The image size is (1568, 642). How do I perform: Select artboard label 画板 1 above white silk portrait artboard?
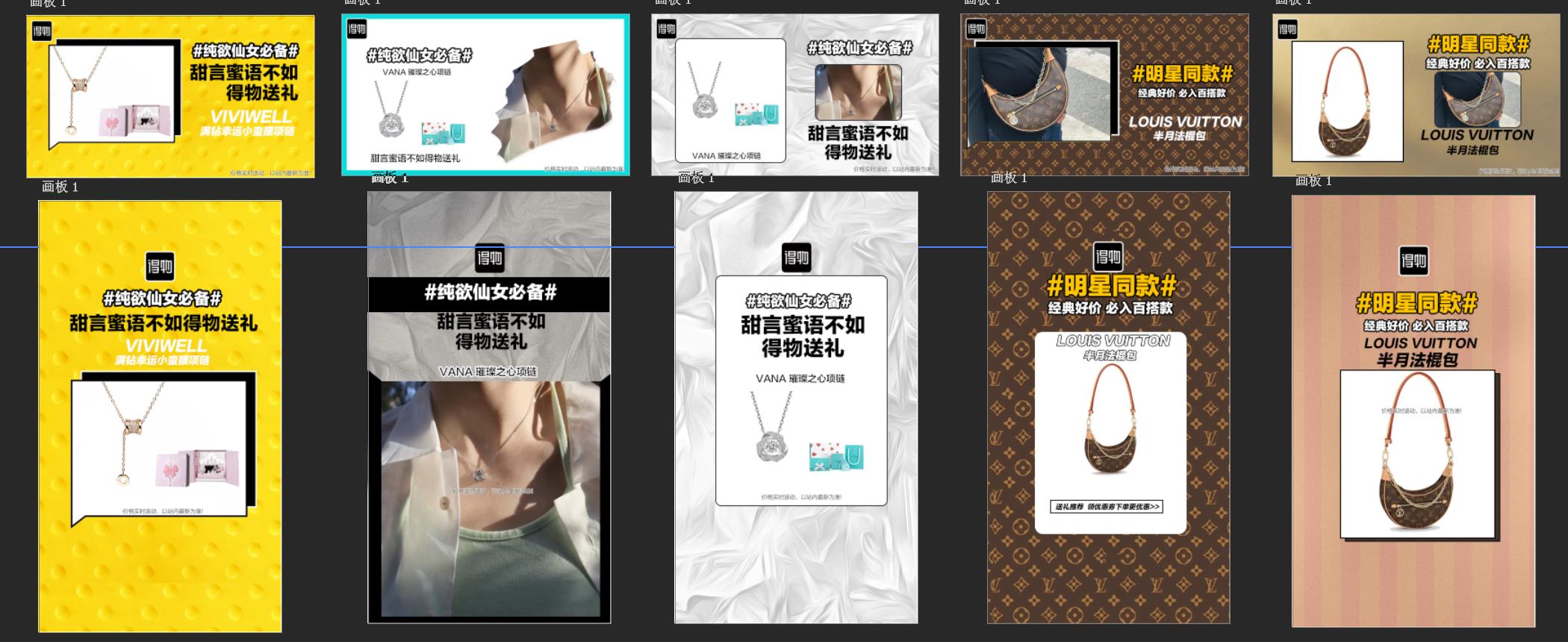[x=696, y=178]
